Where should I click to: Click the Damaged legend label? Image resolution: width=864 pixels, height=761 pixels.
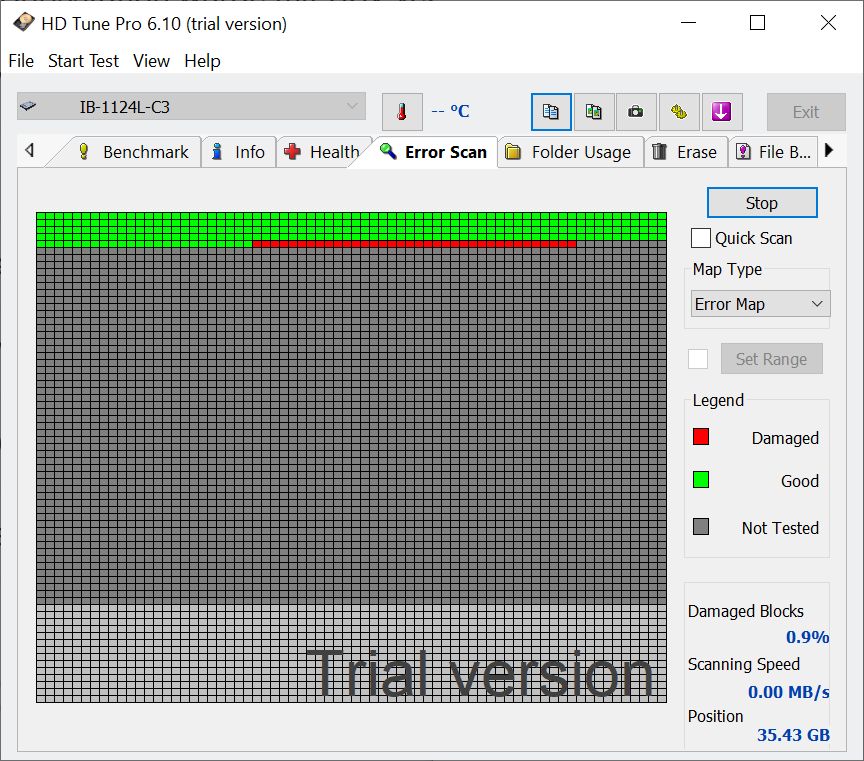coord(785,438)
